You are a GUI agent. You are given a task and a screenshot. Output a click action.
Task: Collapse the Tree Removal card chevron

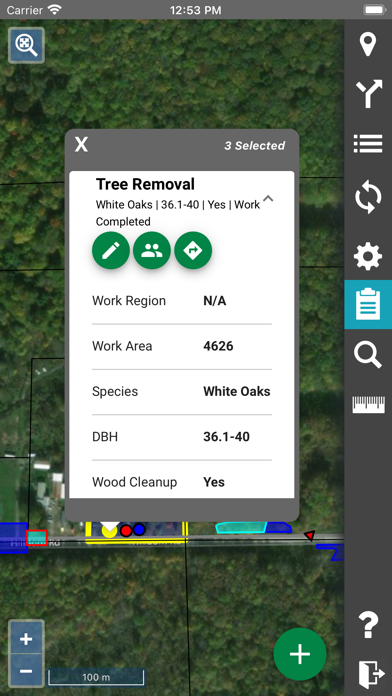click(x=268, y=198)
